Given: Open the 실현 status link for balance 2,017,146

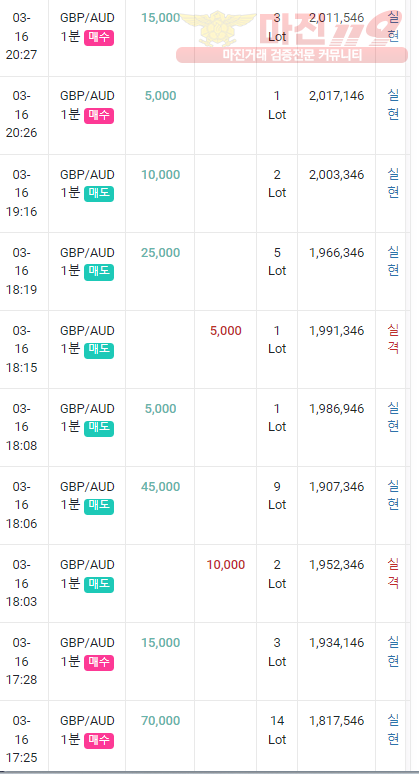Looking at the screenshot, I should 393,105.
